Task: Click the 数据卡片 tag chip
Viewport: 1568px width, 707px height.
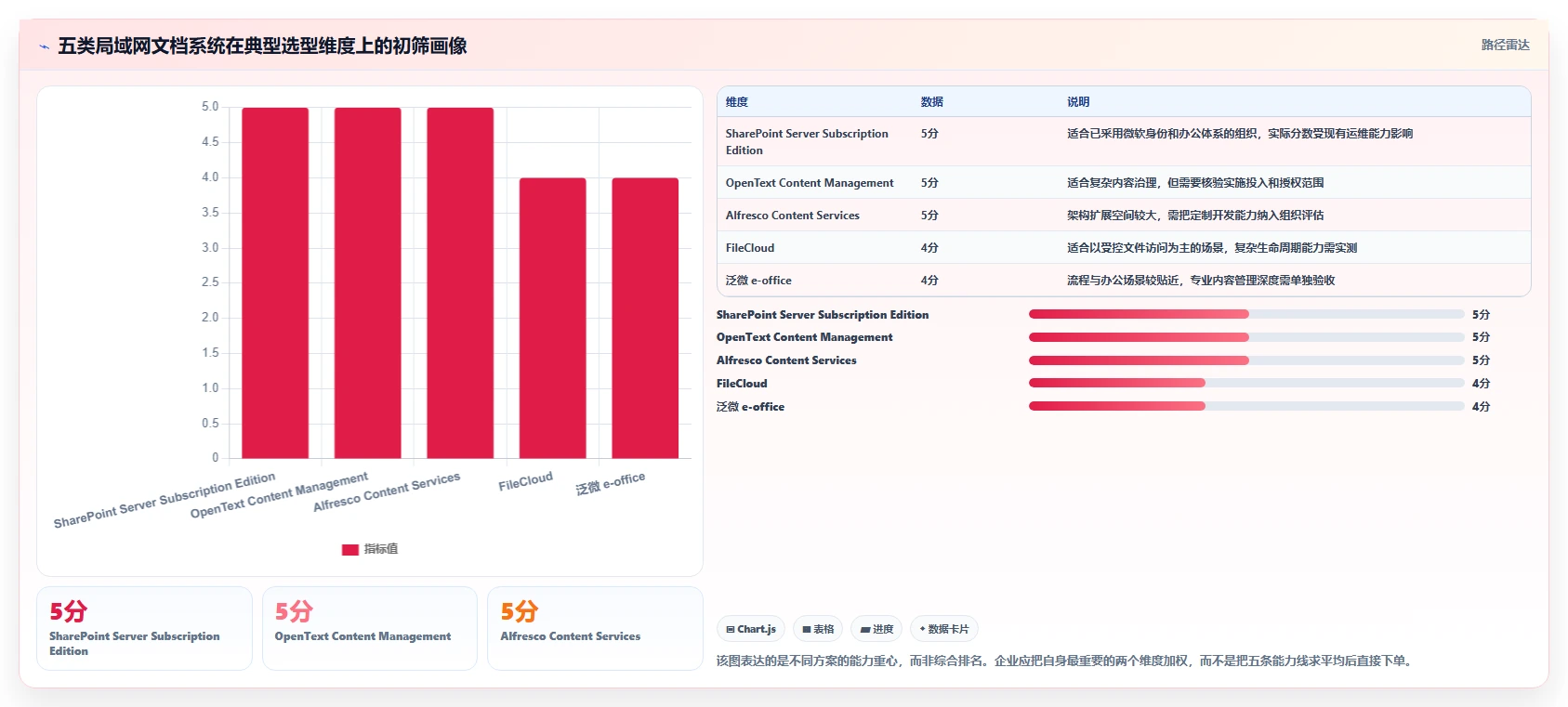Action: click(x=944, y=629)
